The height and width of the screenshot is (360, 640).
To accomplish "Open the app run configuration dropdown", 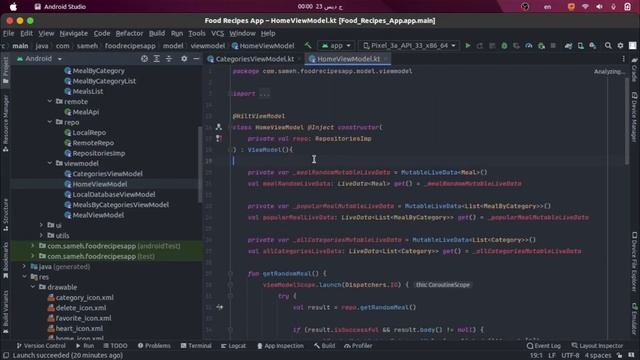I will tap(336, 46).
